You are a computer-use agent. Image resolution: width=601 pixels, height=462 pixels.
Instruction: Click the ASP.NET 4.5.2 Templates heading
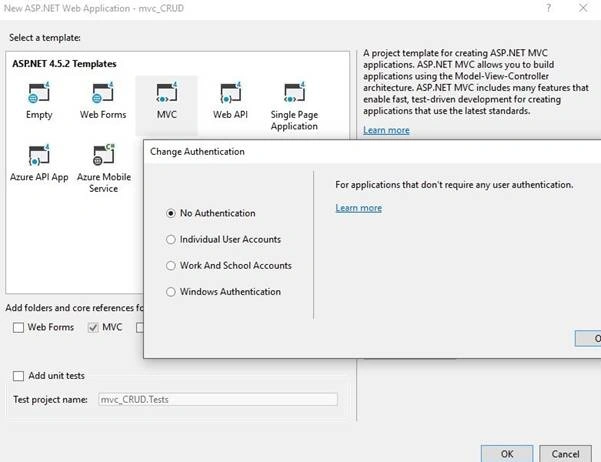(64, 64)
